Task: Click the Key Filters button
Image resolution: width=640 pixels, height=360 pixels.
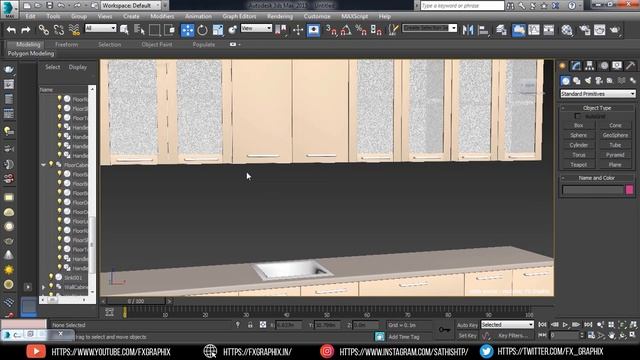Action: pos(513,336)
